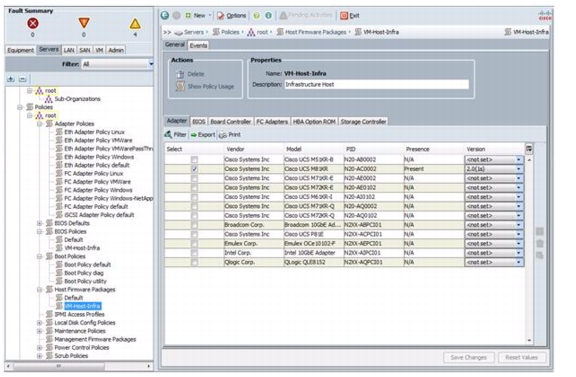Click the table column settings icon
This screenshot has width=576, height=377.
pyautogui.click(x=529, y=149)
